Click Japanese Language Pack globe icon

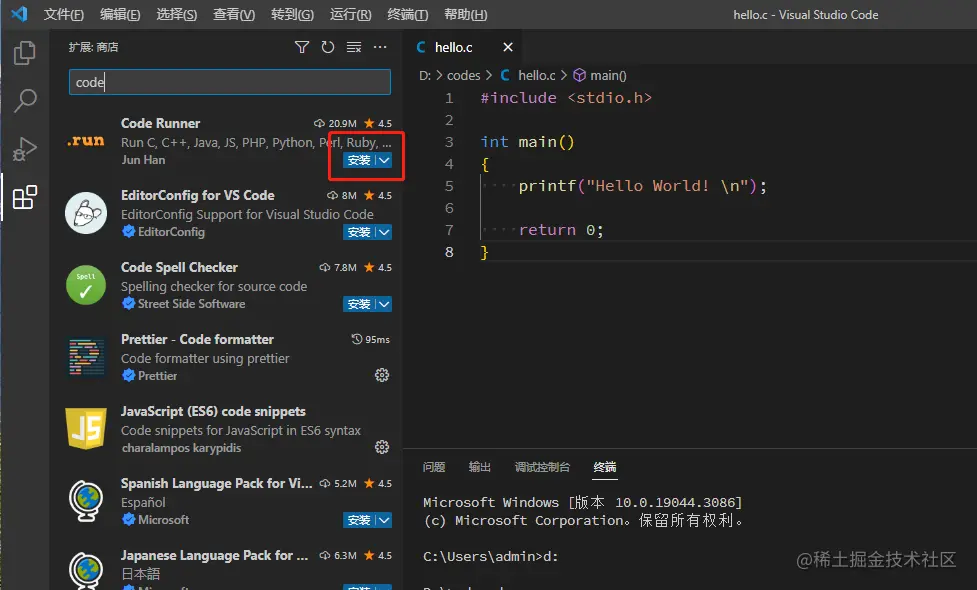coord(86,570)
